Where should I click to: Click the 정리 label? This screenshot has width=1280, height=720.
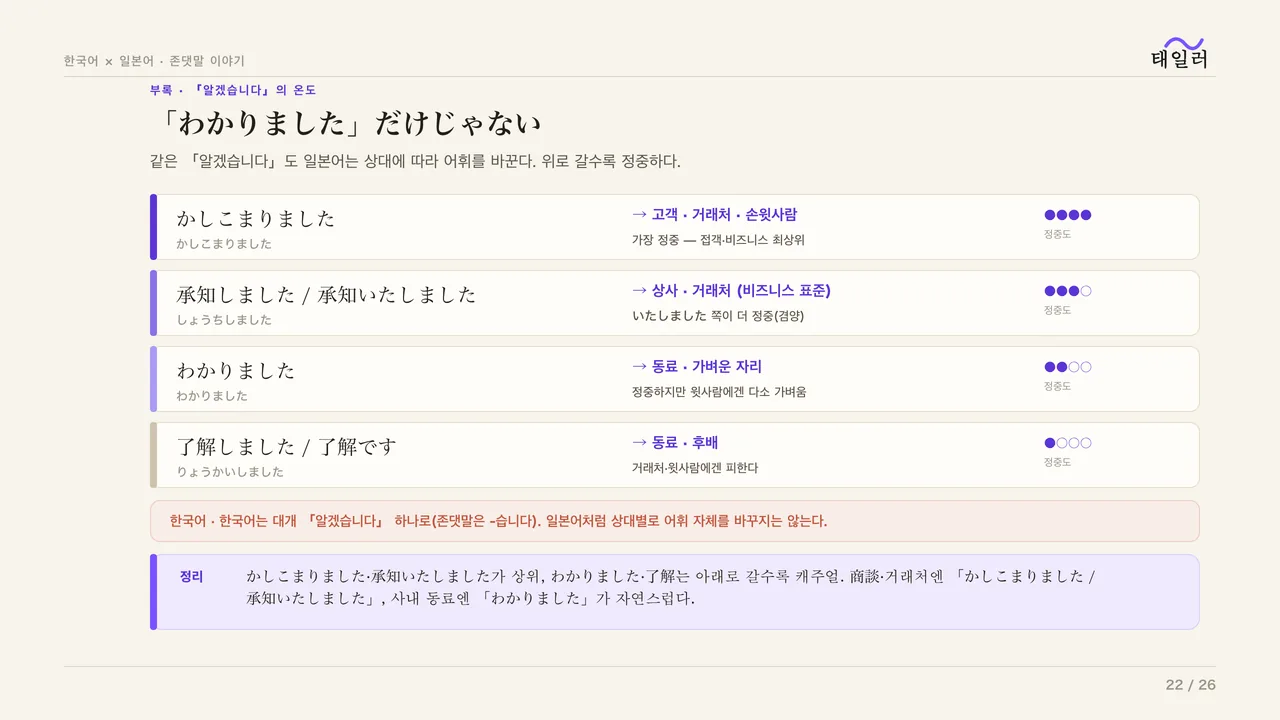(x=191, y=577)
